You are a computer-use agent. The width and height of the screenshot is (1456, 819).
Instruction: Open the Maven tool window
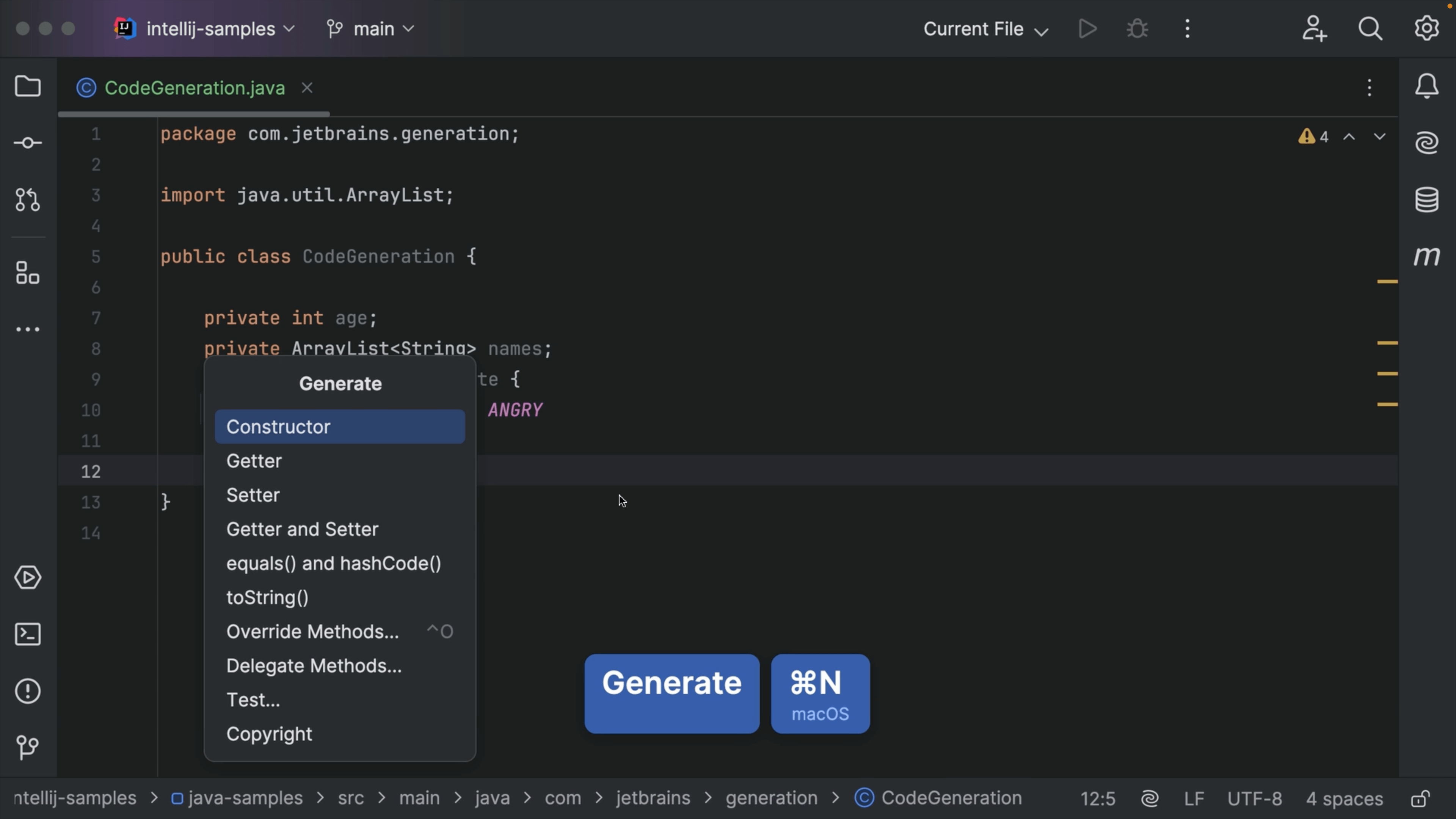point(1426,256)
